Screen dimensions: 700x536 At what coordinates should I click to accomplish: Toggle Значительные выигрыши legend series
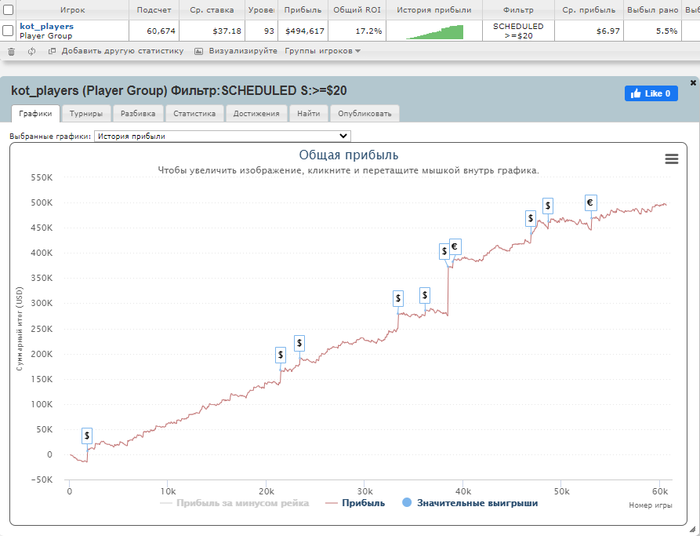(x=470, y=503)
